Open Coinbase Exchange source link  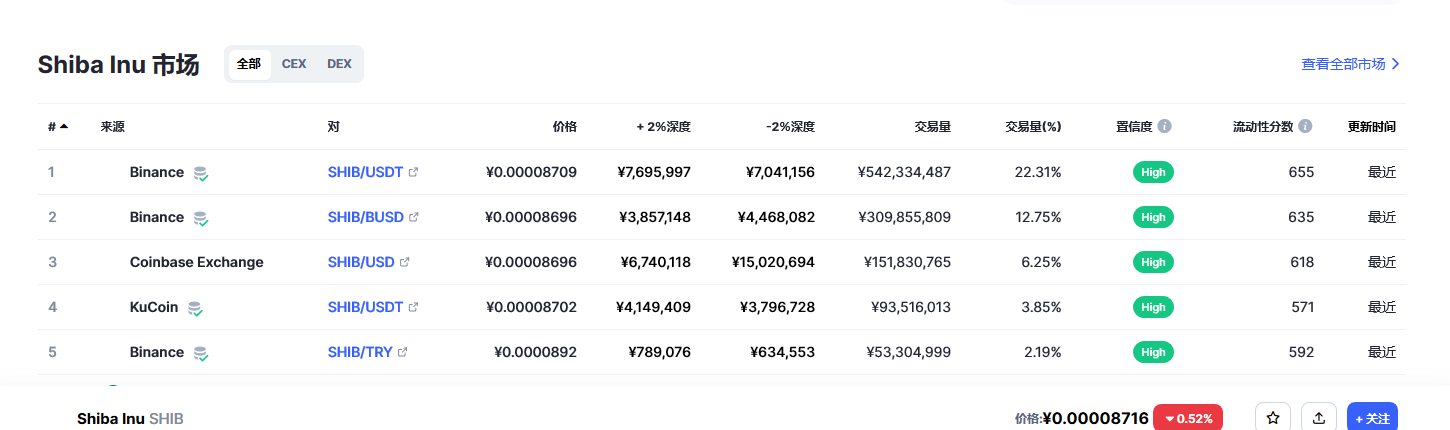pyautogui.click(x=197, y=262)
